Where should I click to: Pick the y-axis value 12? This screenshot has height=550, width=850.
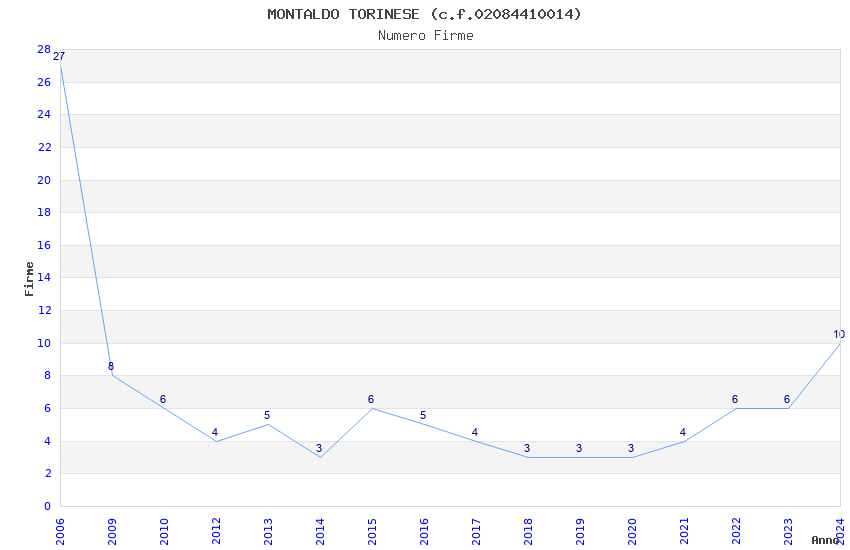tap(44, 310)
